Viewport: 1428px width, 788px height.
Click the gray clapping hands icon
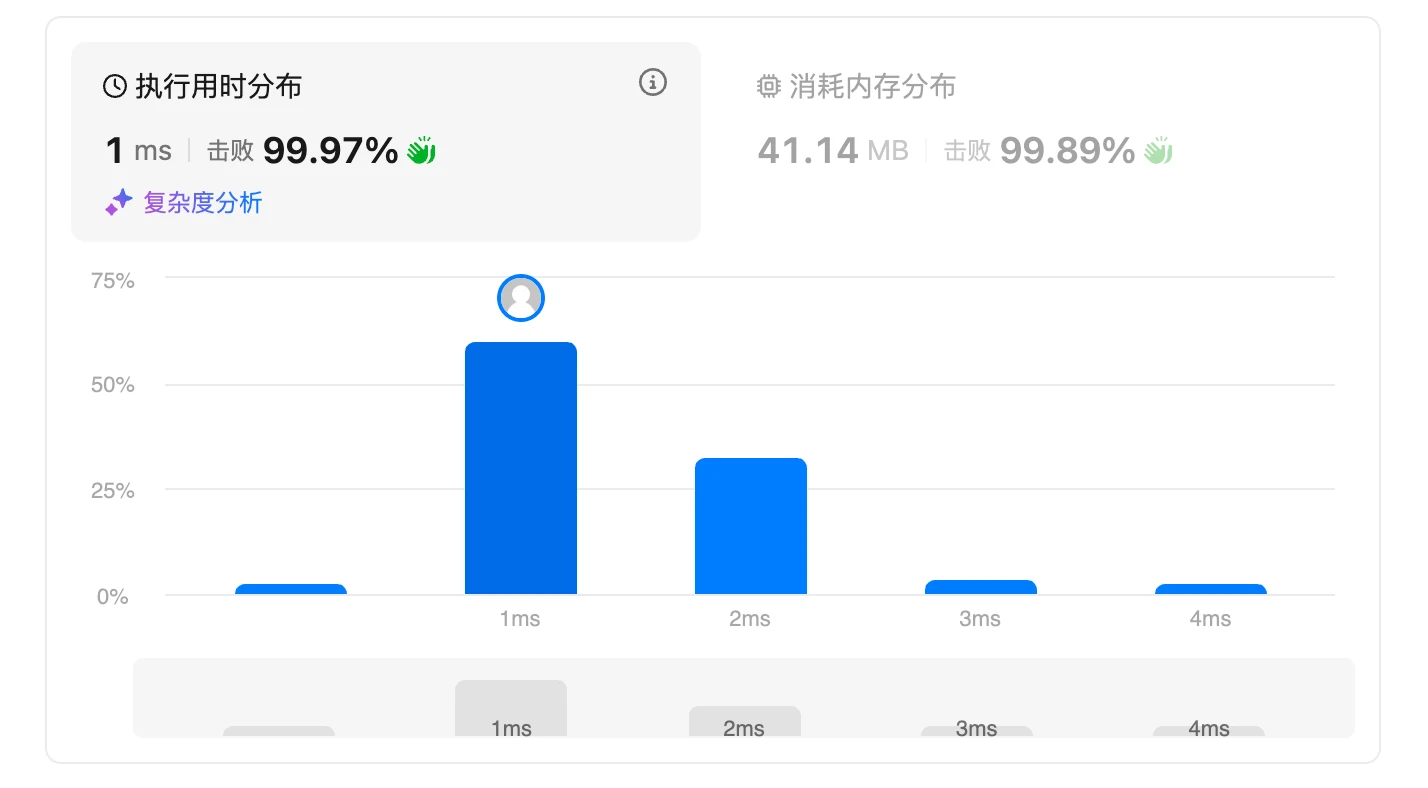click(1158, 151)
